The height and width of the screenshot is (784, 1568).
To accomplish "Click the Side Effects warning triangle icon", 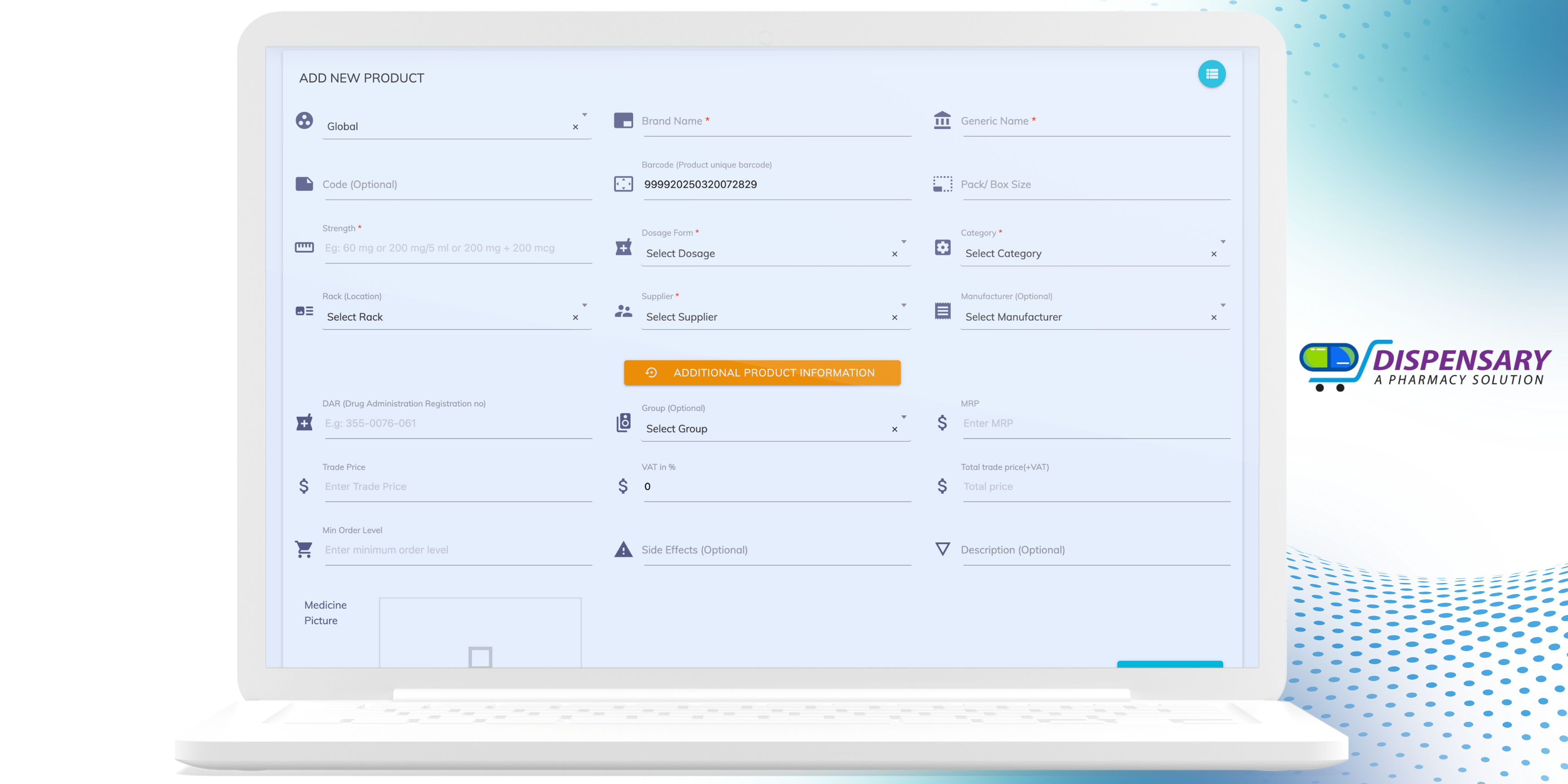I will pos(623,549).
